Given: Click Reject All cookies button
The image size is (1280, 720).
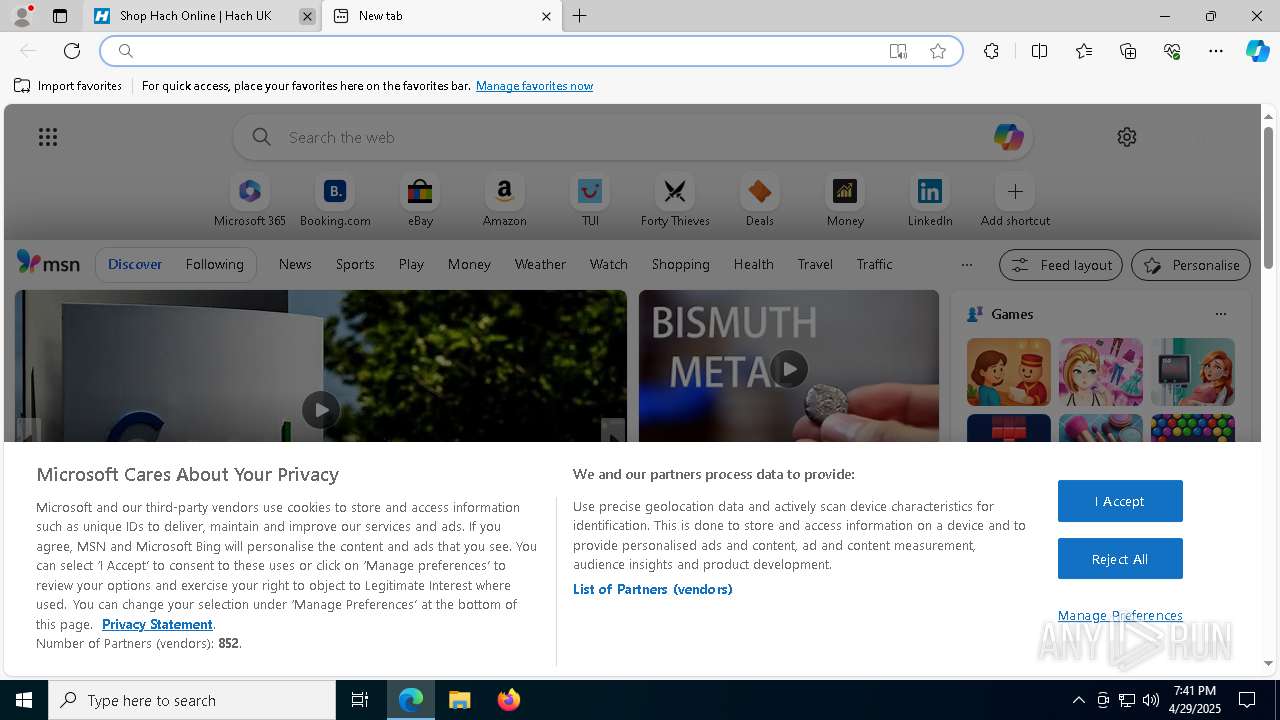Looking at the screenshot, I should click(1120, 559).
